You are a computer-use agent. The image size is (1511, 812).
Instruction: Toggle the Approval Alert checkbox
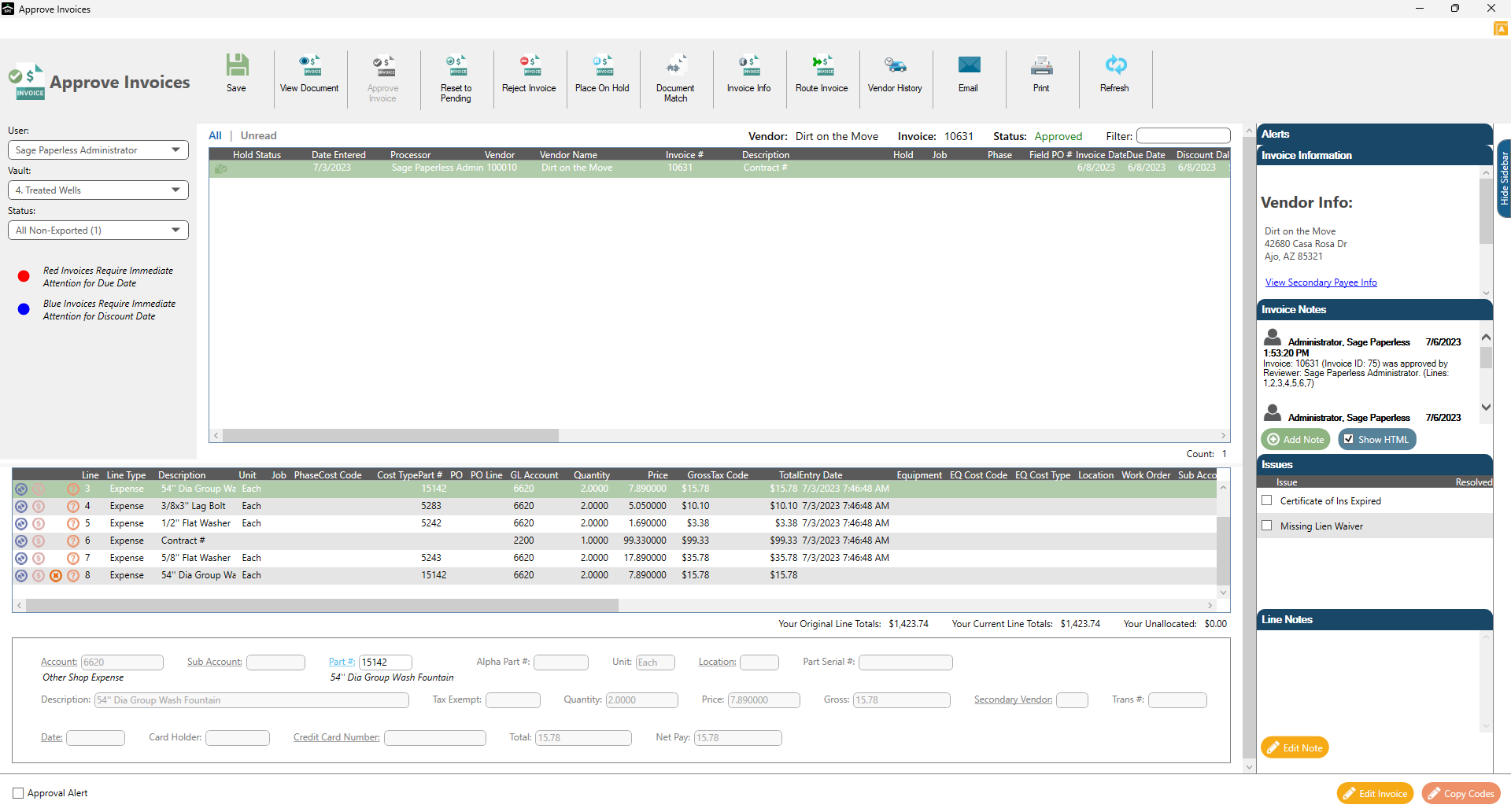pos(18,793)
